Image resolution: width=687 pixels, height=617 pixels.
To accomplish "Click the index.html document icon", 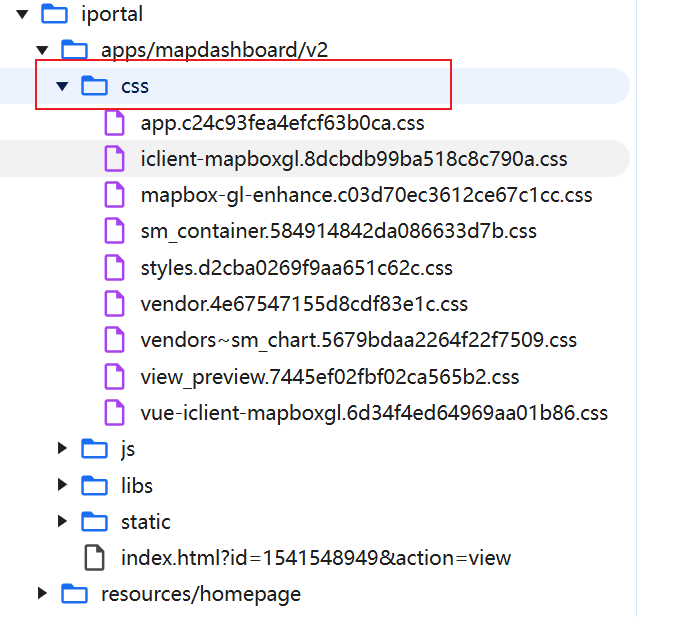I will [94, 558].
